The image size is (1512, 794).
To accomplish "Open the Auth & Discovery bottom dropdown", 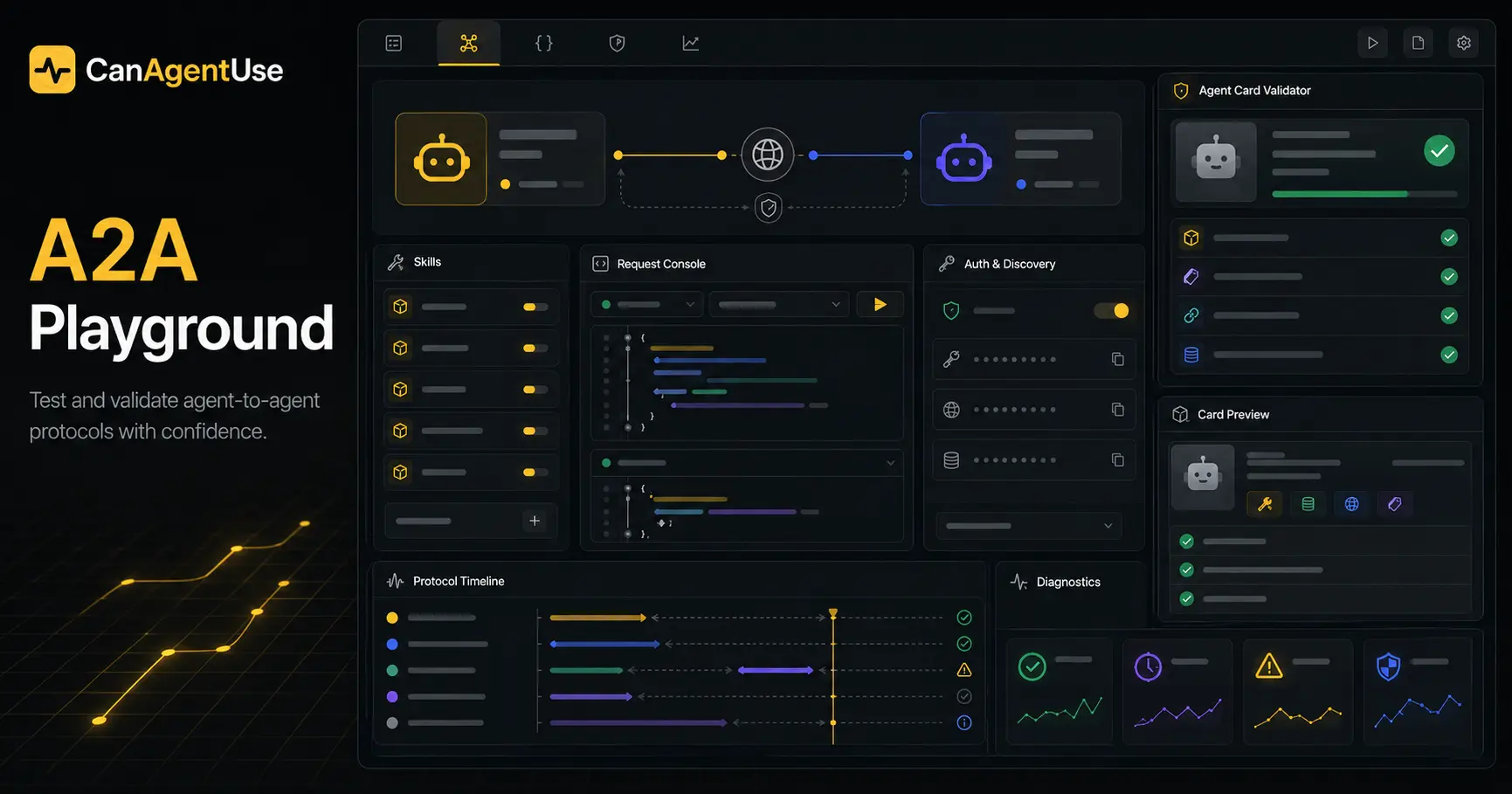I will click(x=1029, y=526).
